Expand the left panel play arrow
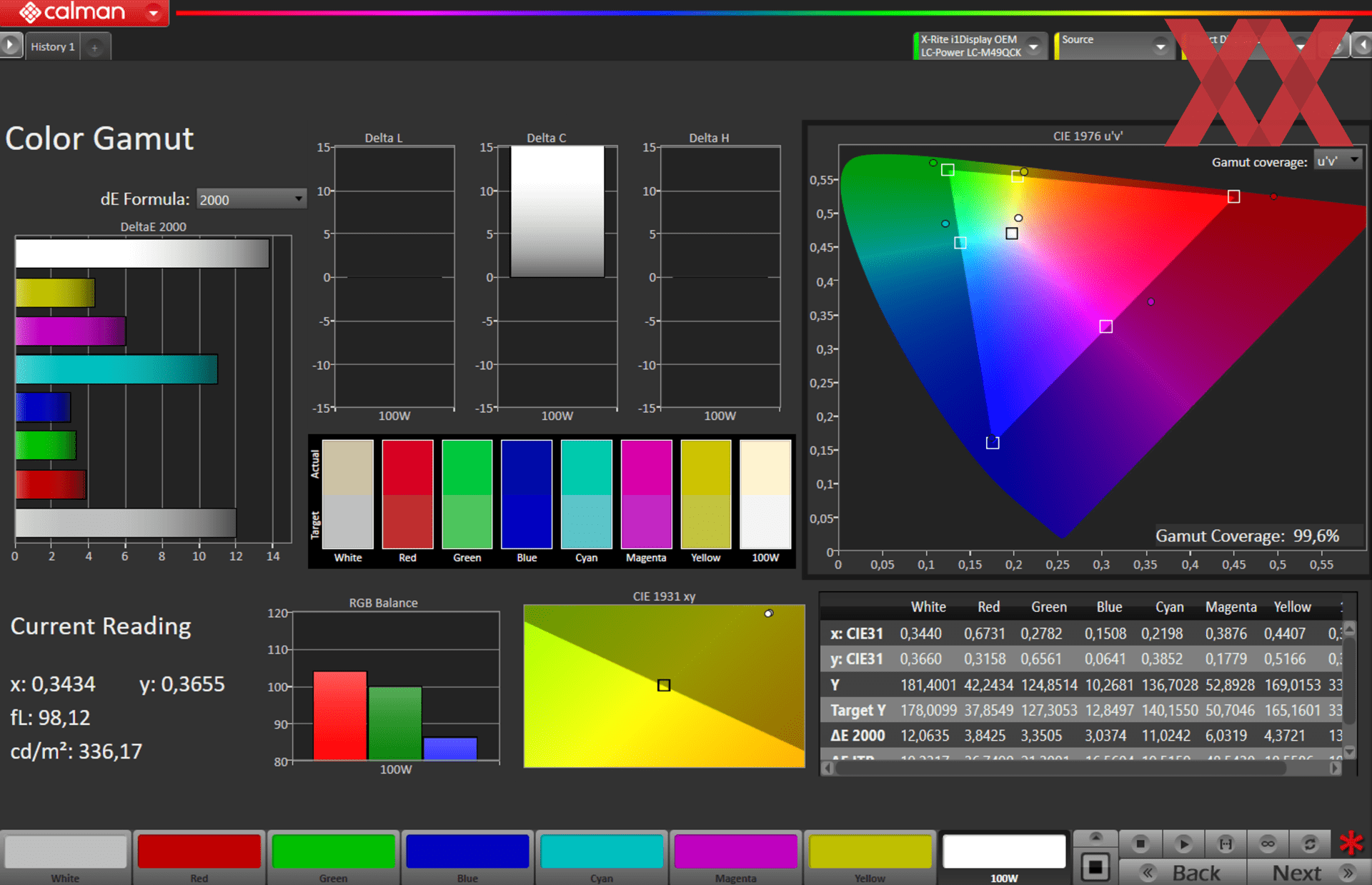Viewport: 1372px width, 885px height. 10,45
